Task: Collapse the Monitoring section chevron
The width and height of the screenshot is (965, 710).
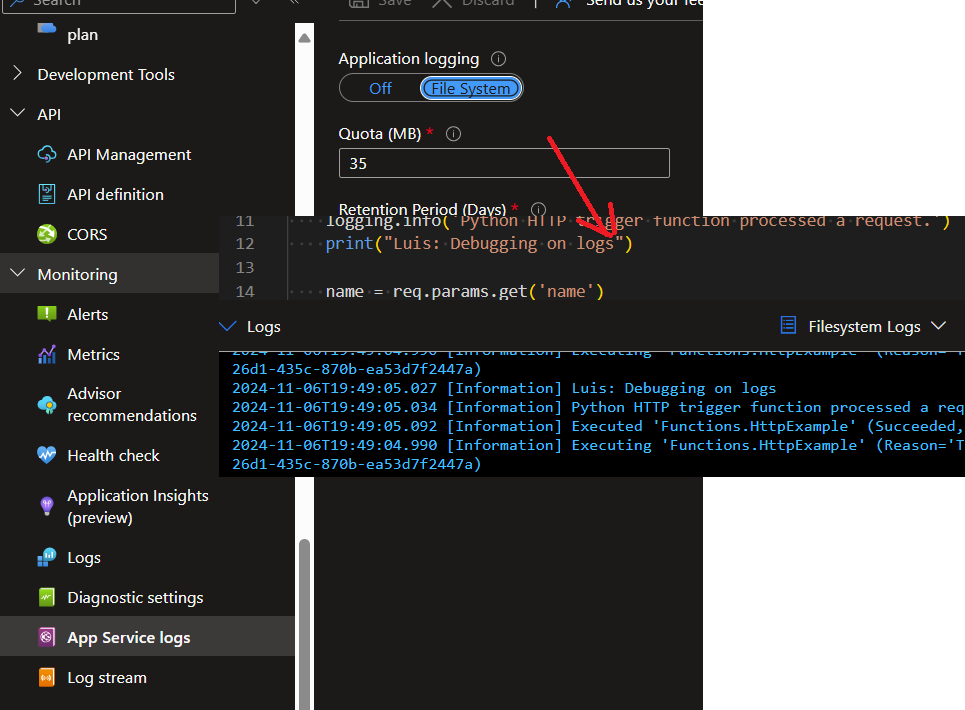Action: point(18,273)
